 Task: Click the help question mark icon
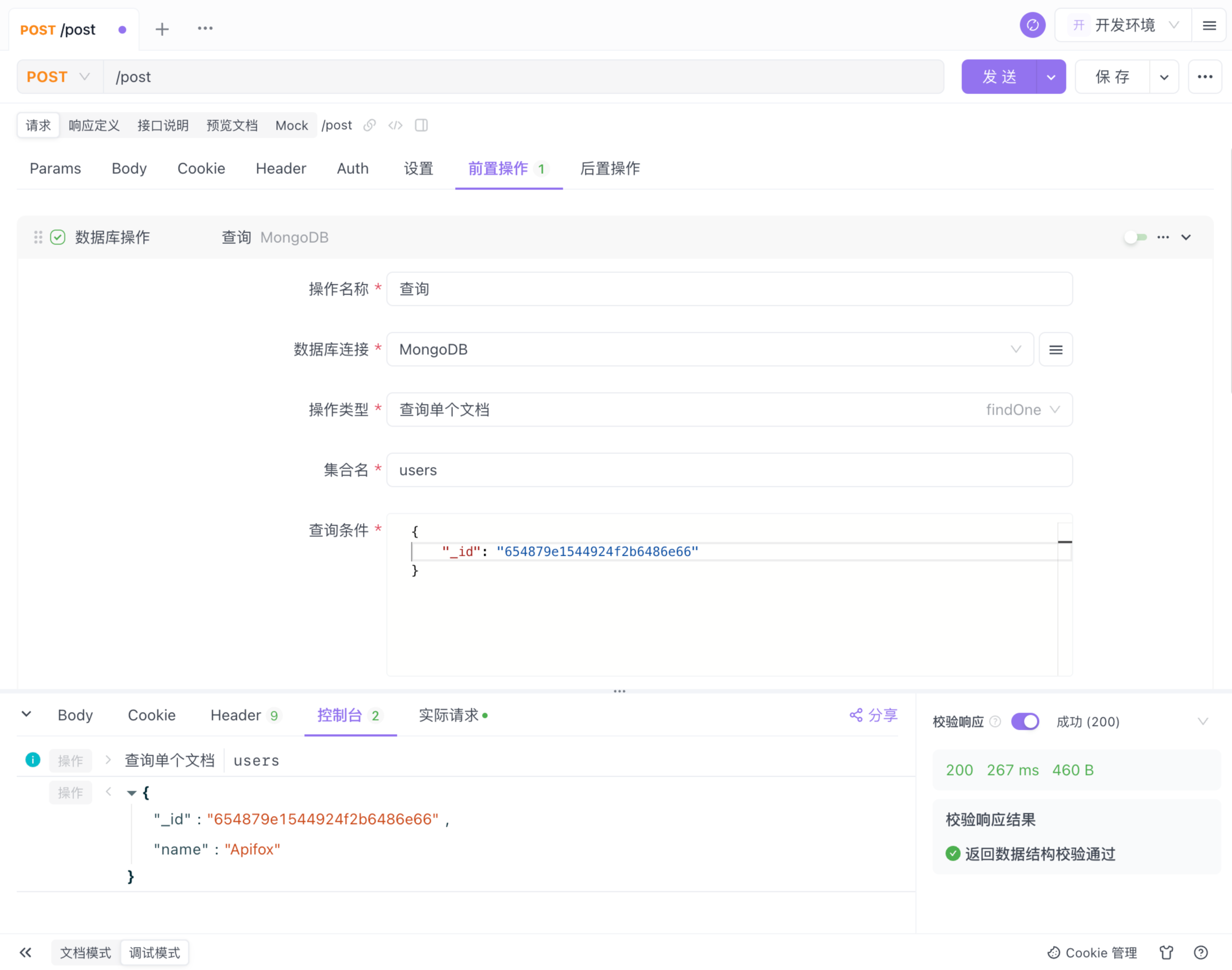pyautogui.click(x=1201, y=952)
